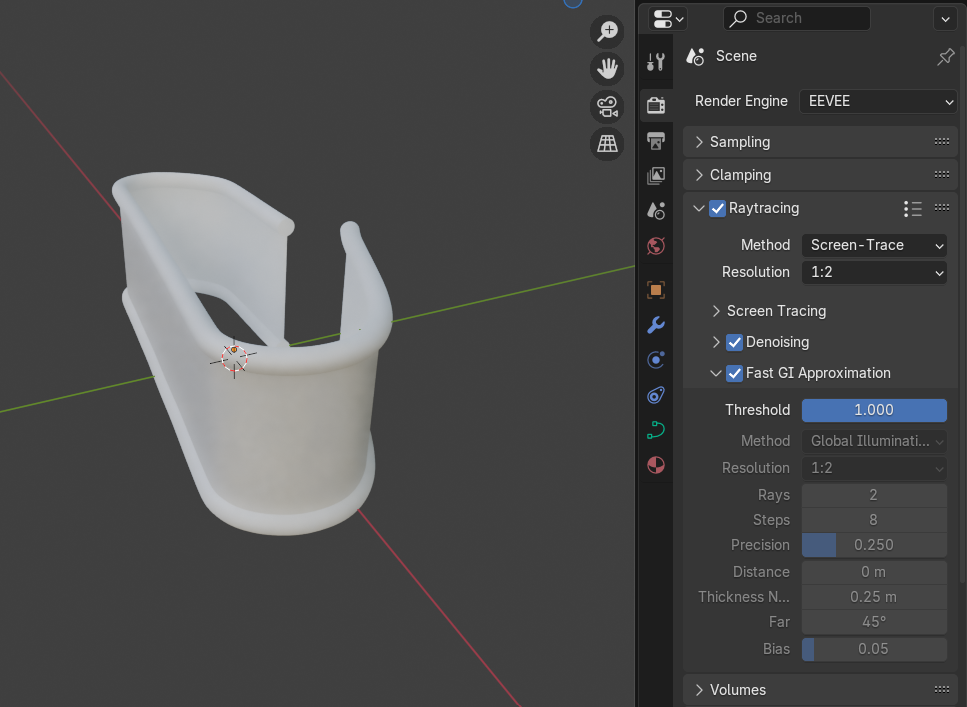The height and width of the screenshot is (707, 967).
Task: Expand the Screen Tracing subpanel
Action: tap(776, 311)
